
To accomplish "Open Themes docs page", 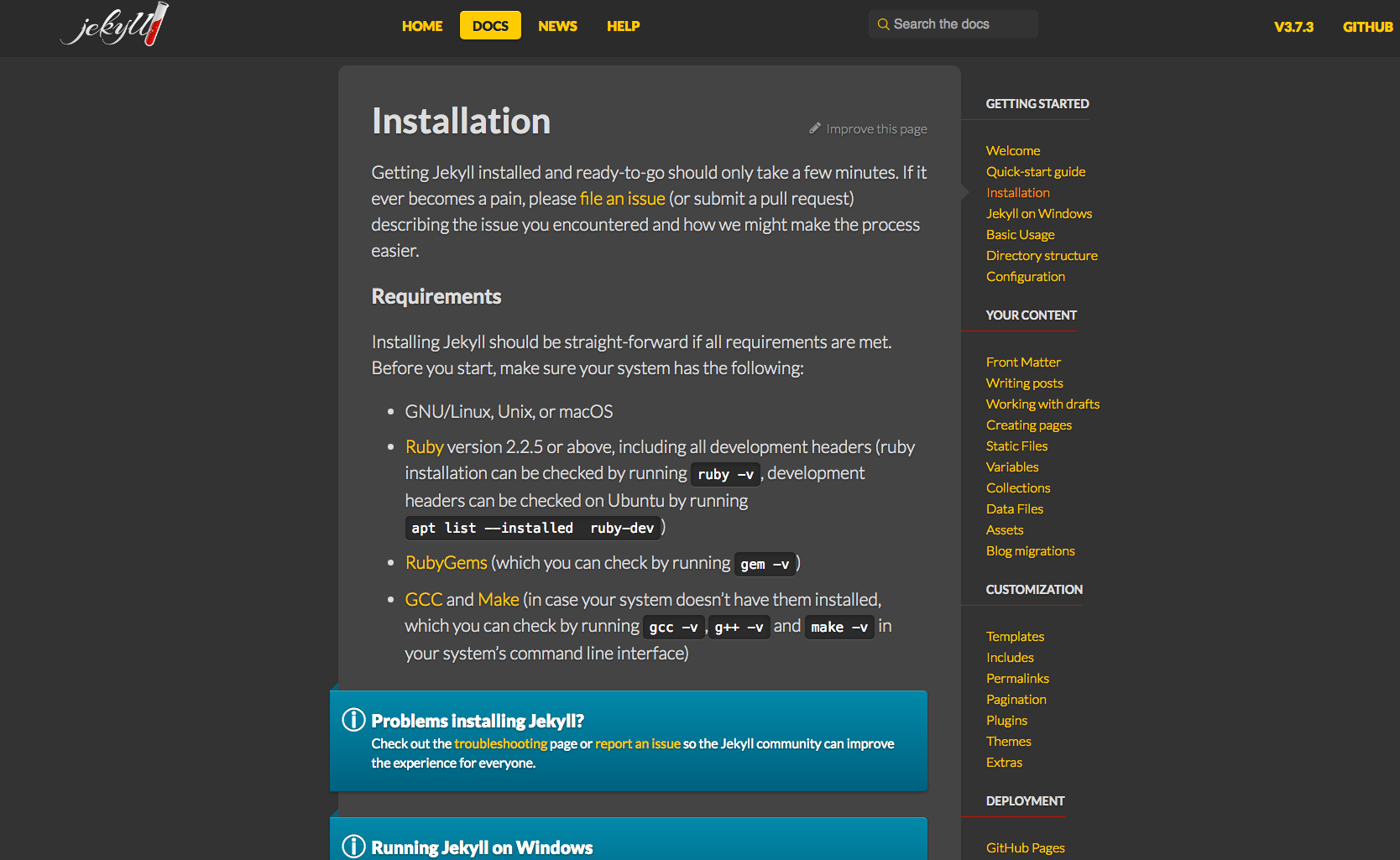I will [1008, 742].
